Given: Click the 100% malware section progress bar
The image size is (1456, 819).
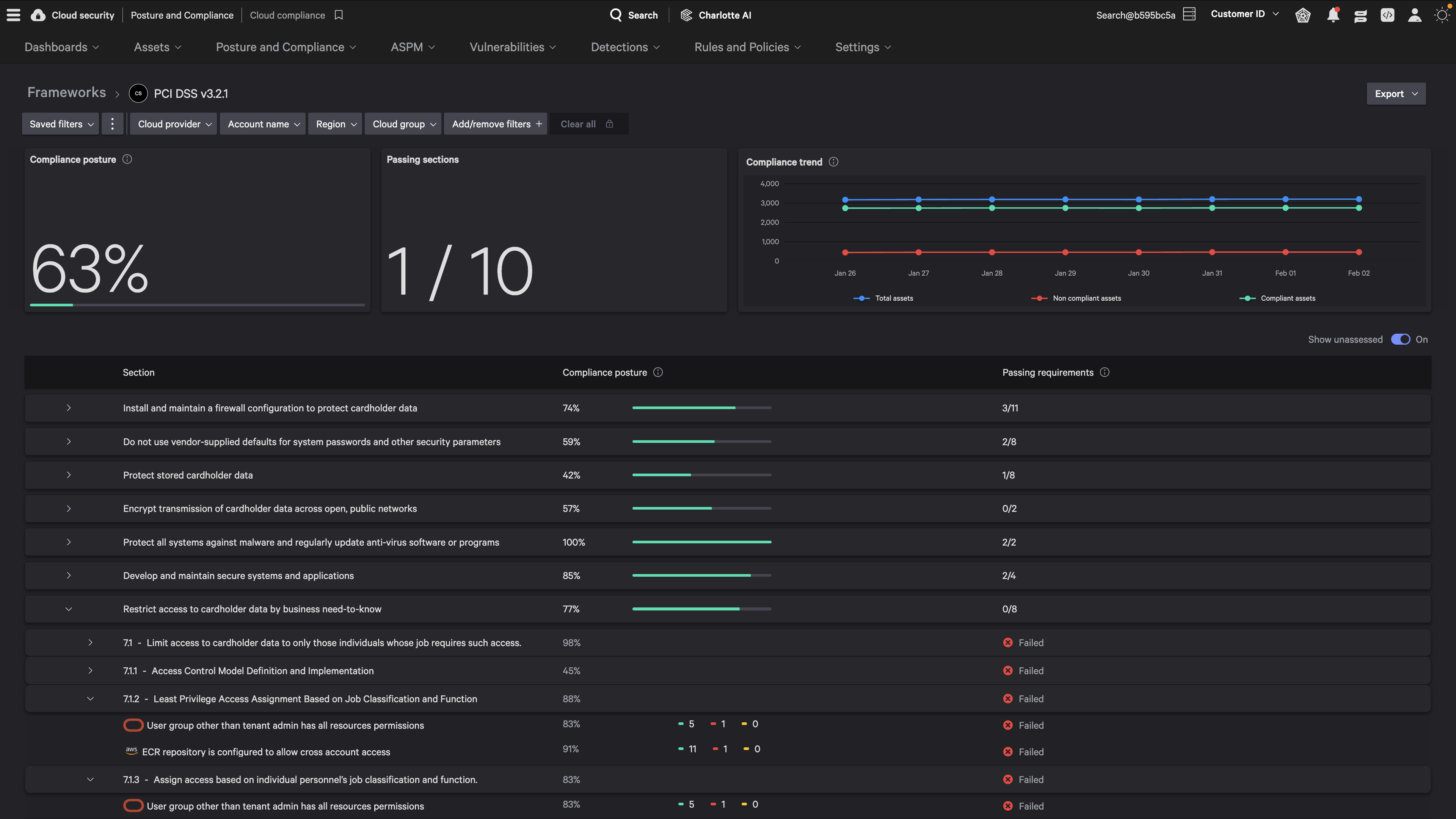Looking at the screenshot, I should tap(701, 542).
